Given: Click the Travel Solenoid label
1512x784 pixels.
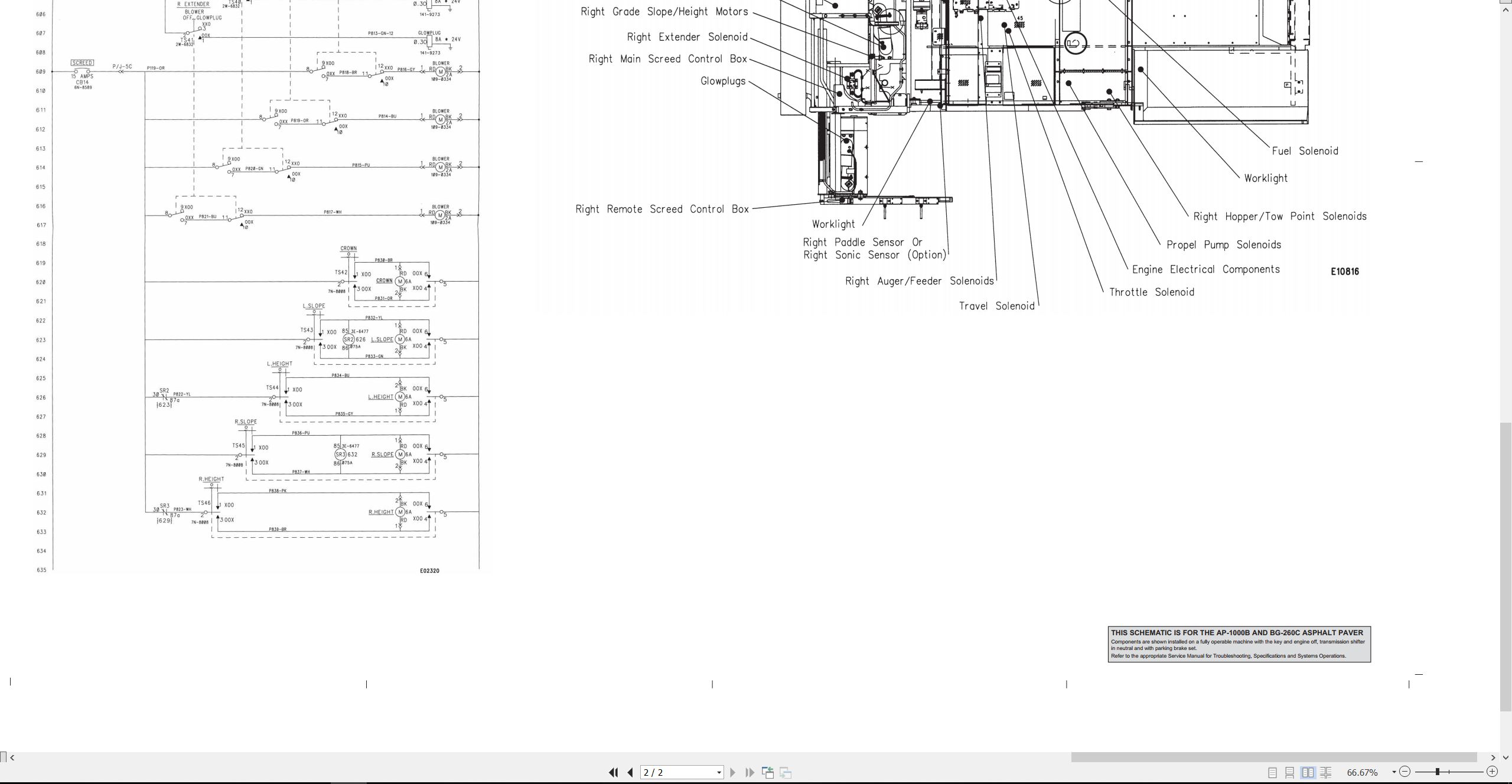Looking at the screenshot, I should pyautogui.click(x=996, y=306).
